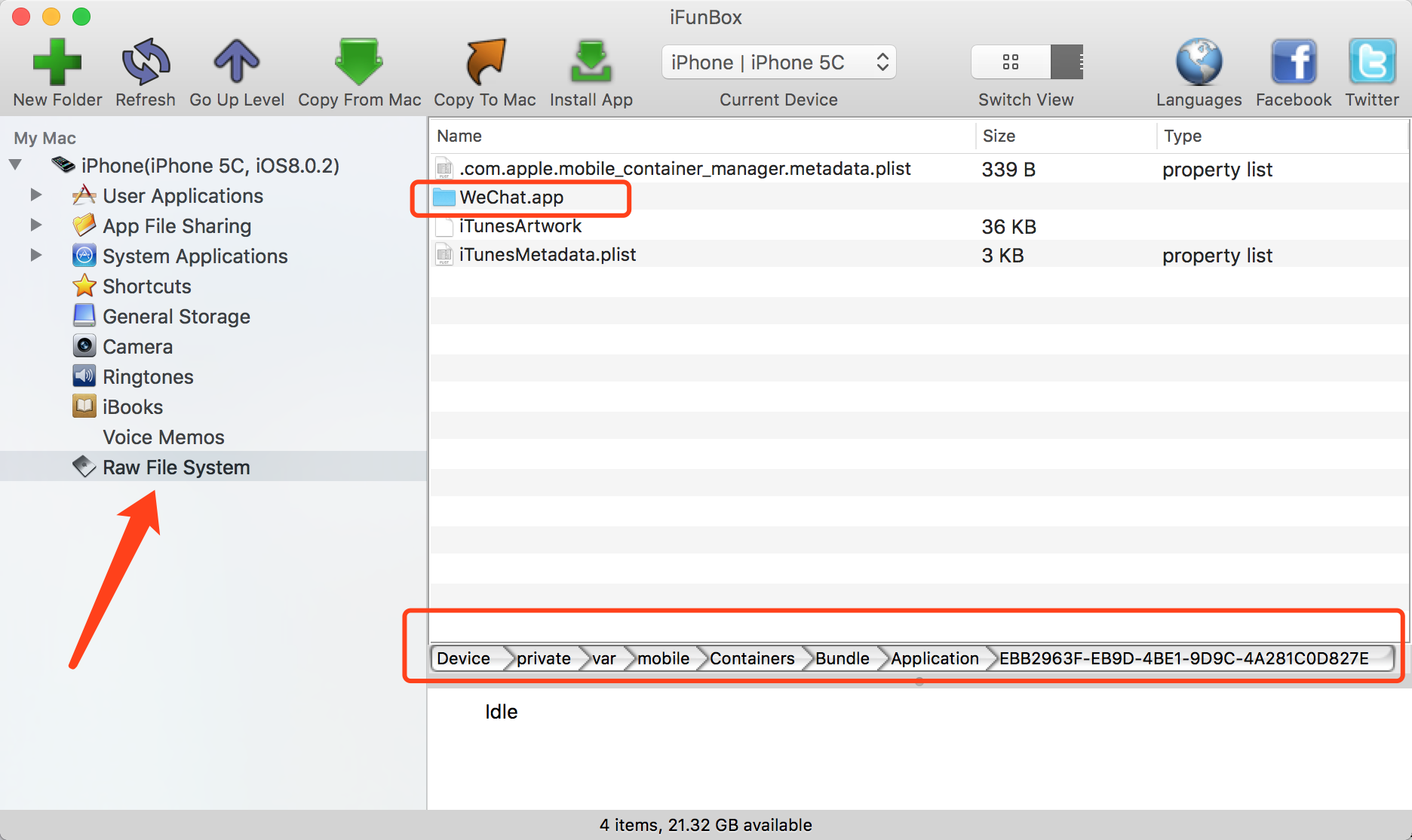Click the log pane splitter handle dot

[x=919, y=682]
